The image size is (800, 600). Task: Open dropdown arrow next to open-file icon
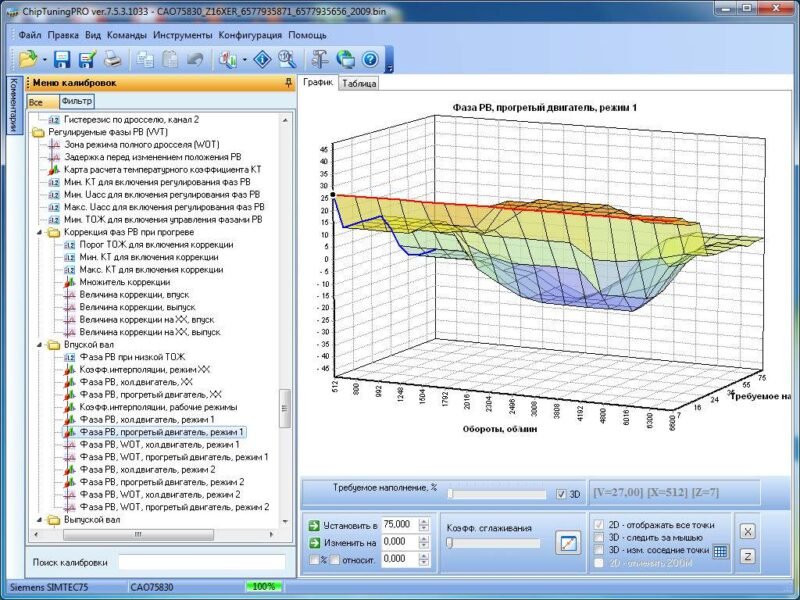[44, 60]
